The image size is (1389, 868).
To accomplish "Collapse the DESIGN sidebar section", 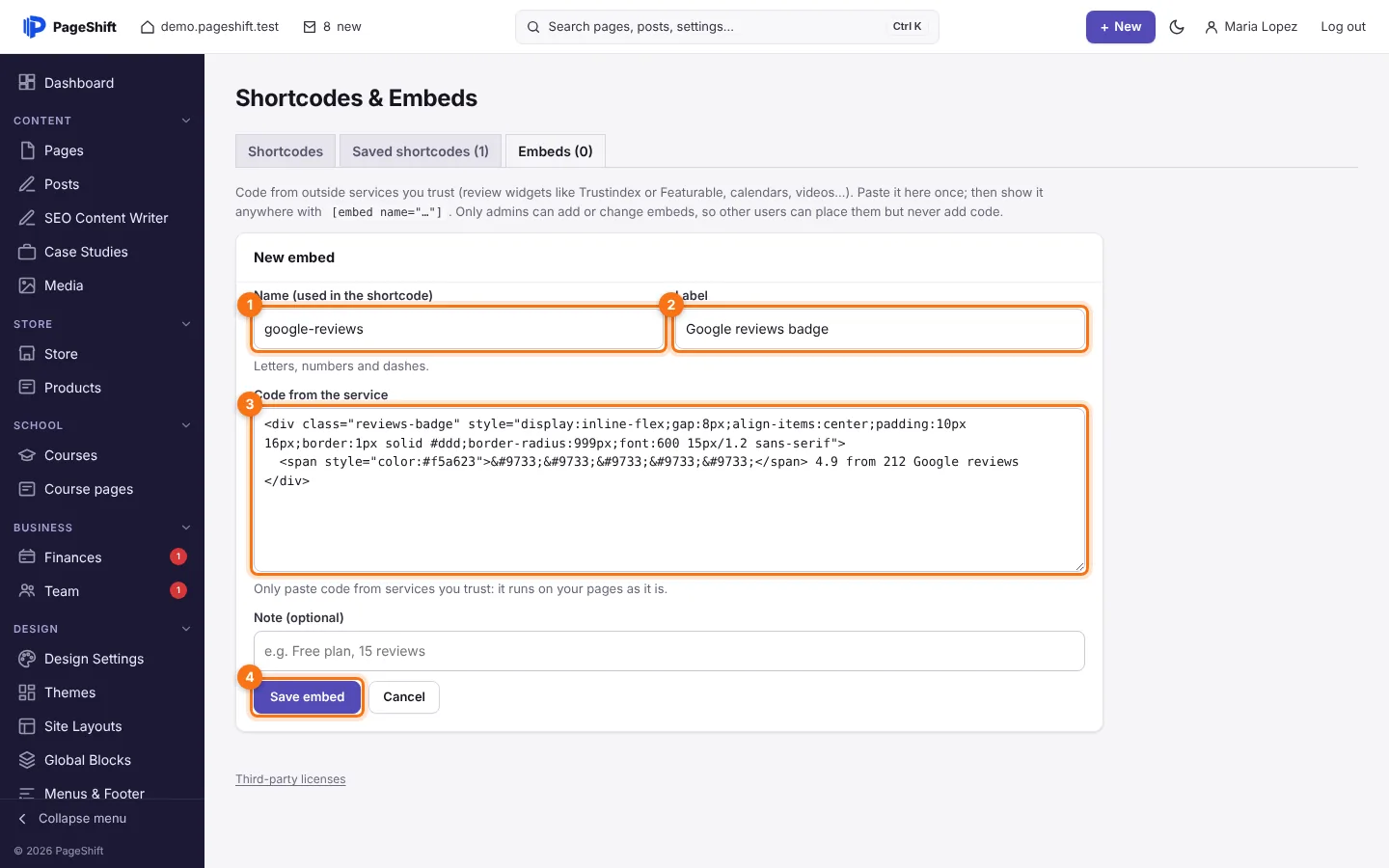I will coord(186,629).
